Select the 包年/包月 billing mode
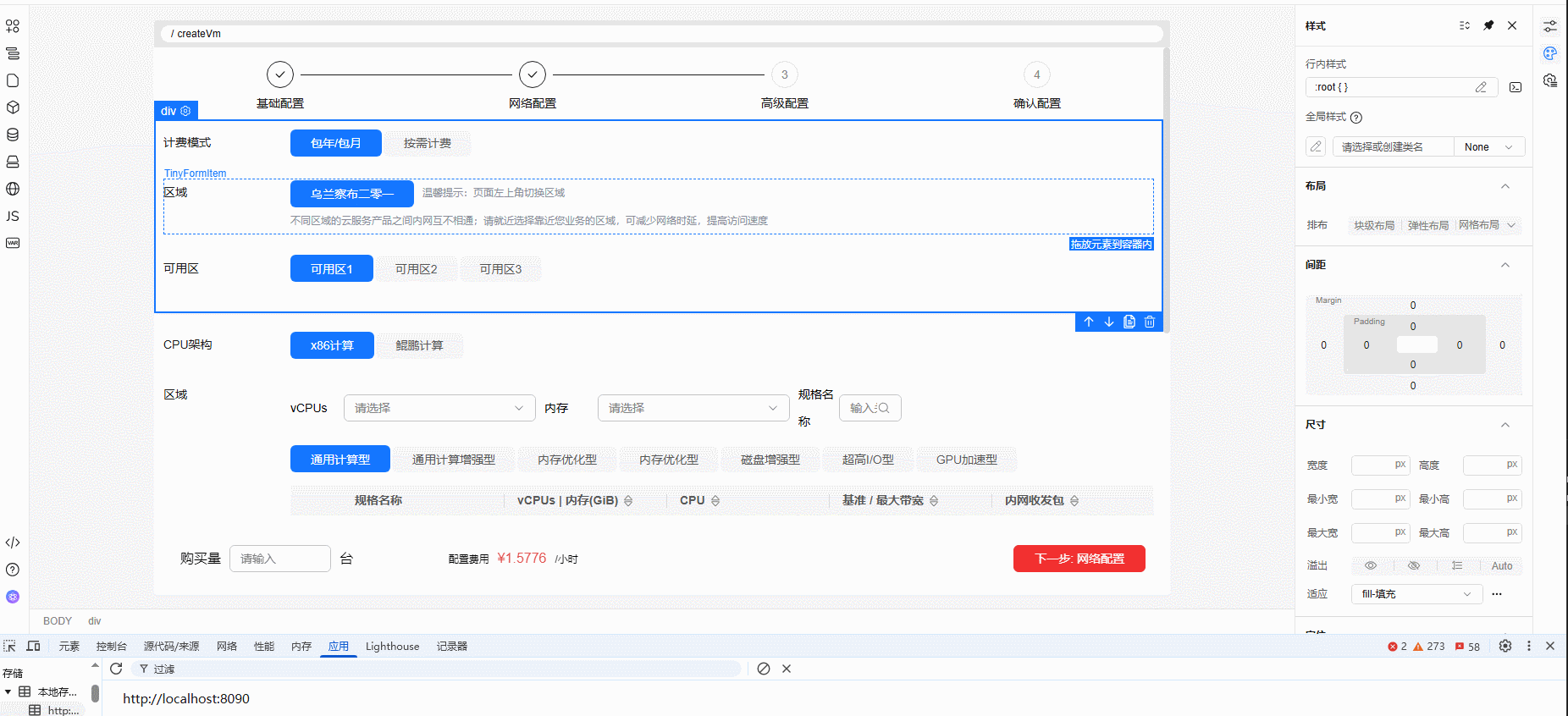1568x716 pixels. [x=336, y=143]
